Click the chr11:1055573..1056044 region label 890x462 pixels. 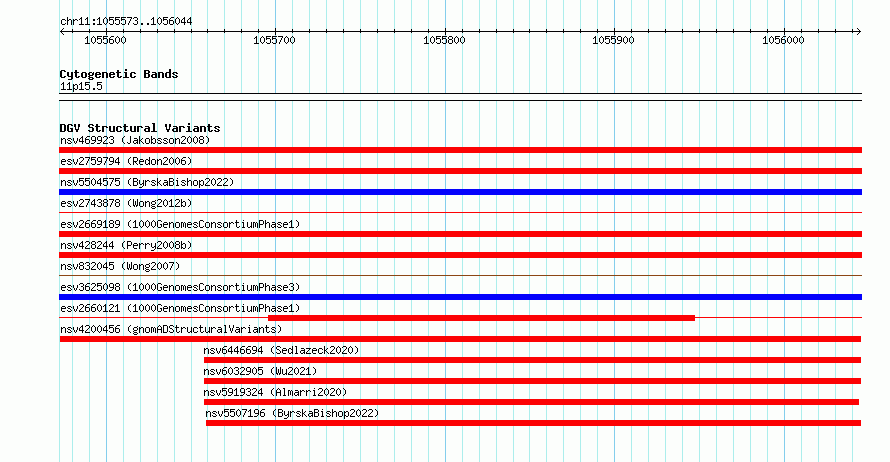click(x=126, y=22)
